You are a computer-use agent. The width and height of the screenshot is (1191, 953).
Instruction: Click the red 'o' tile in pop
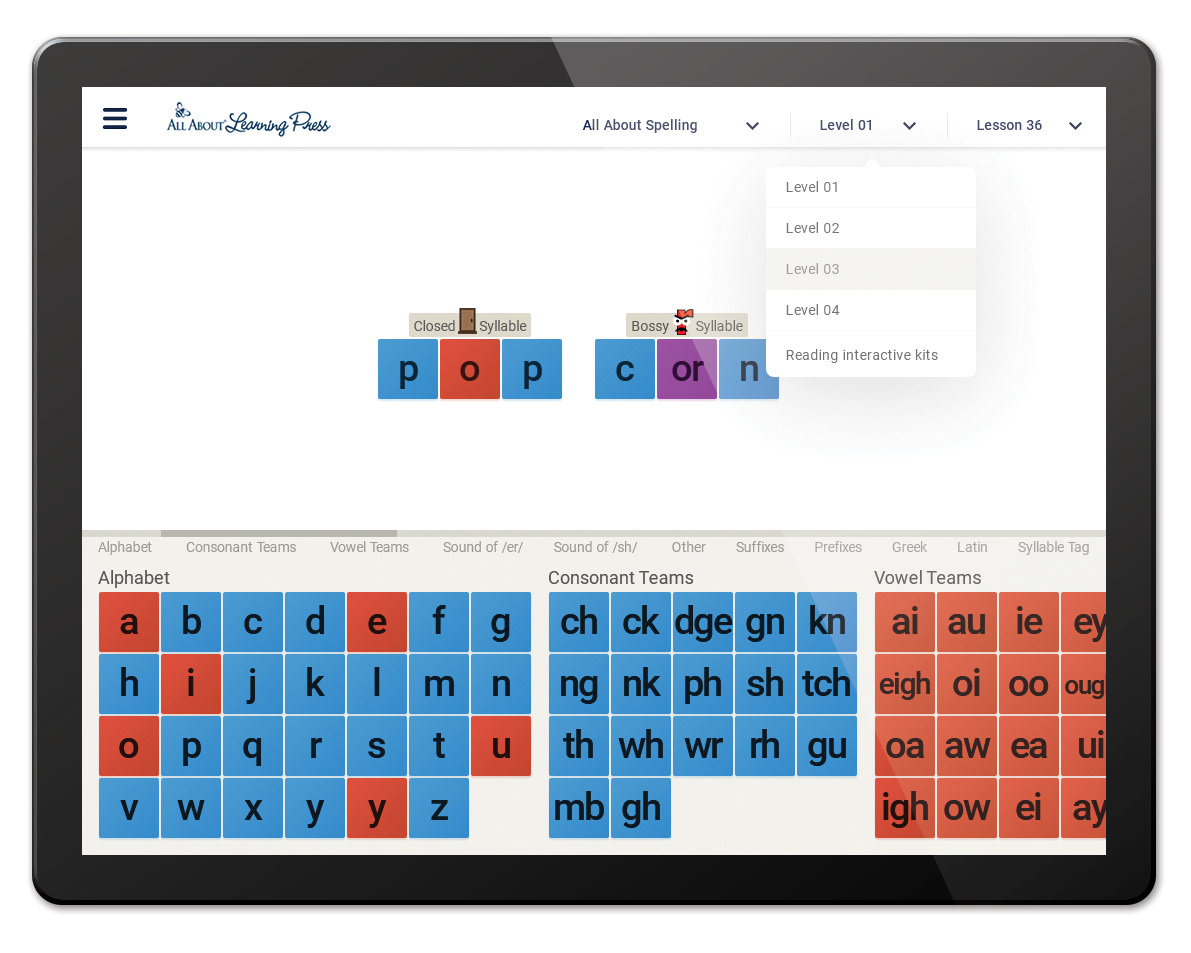(469, 369)
